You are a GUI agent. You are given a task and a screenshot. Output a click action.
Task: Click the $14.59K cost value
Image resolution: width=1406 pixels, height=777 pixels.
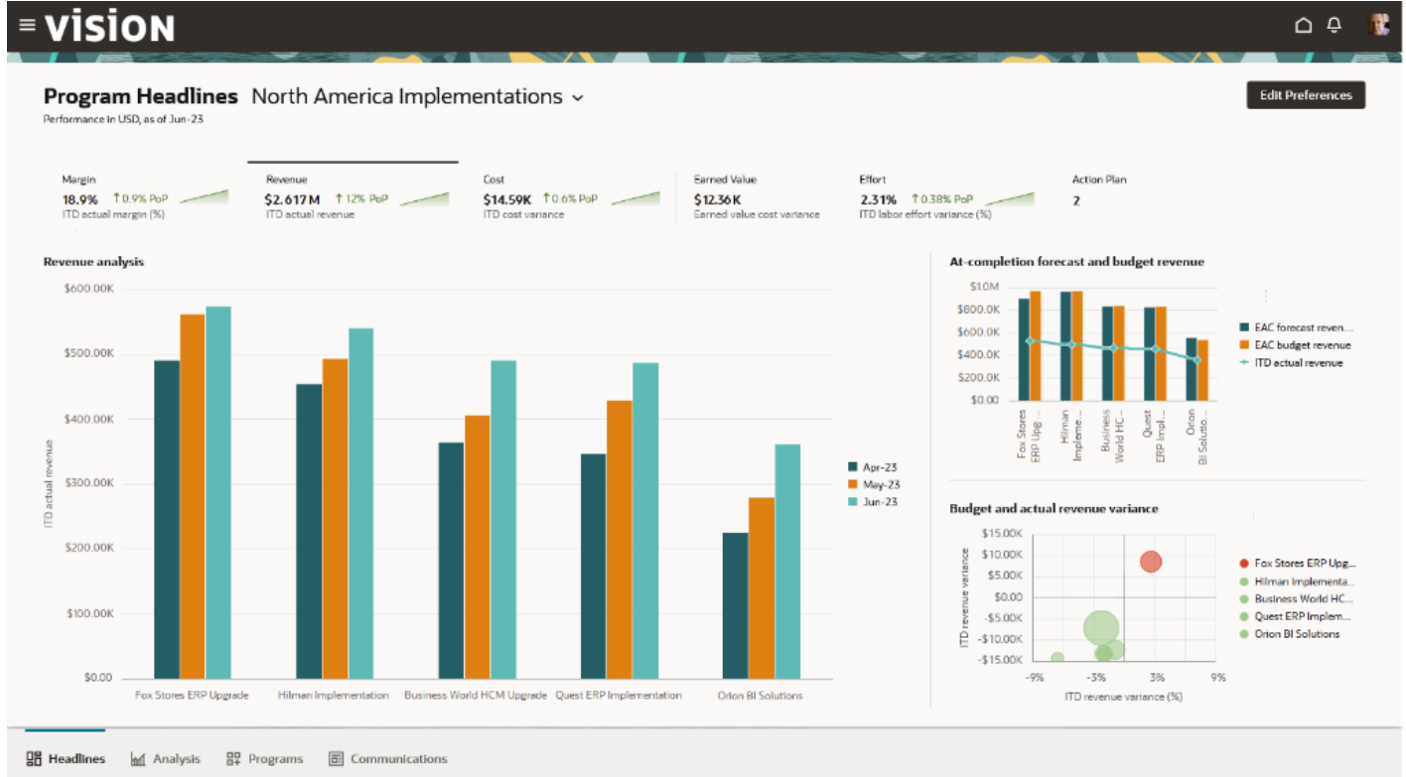coord(508,199)
